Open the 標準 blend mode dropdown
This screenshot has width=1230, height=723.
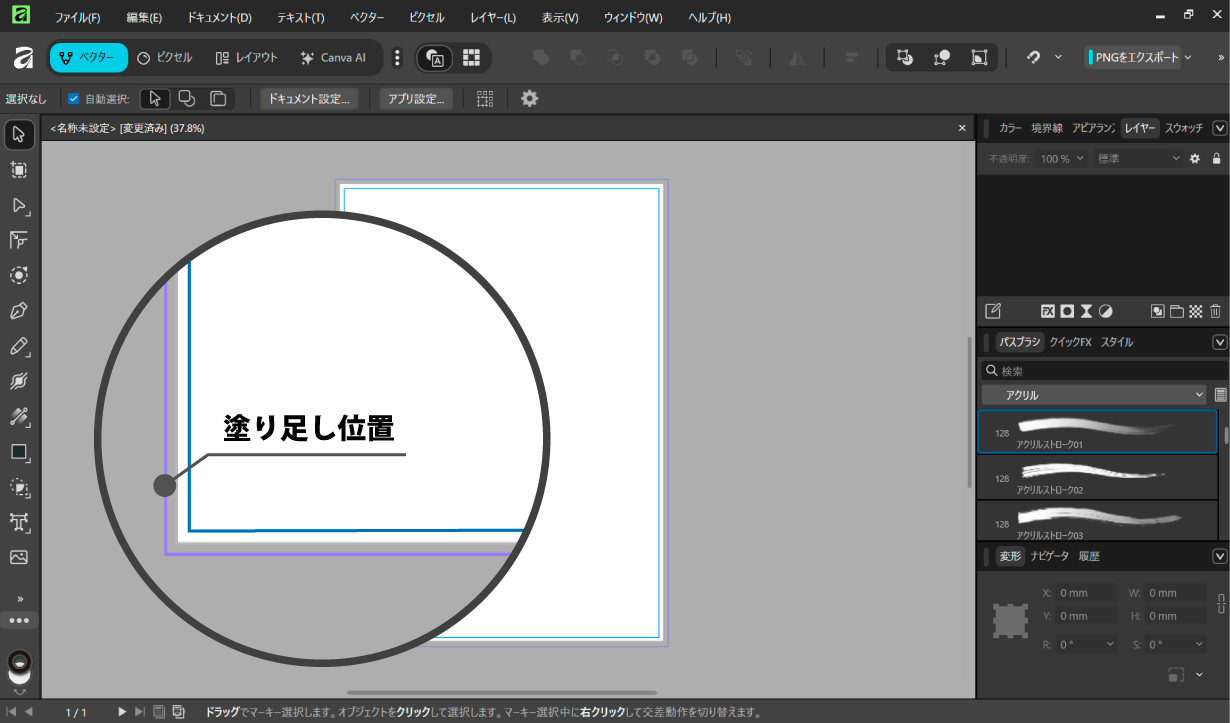pos(1138,159)
